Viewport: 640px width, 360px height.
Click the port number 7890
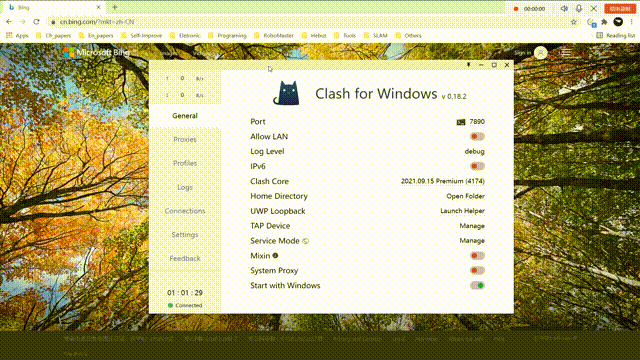(x=477, y=122)
